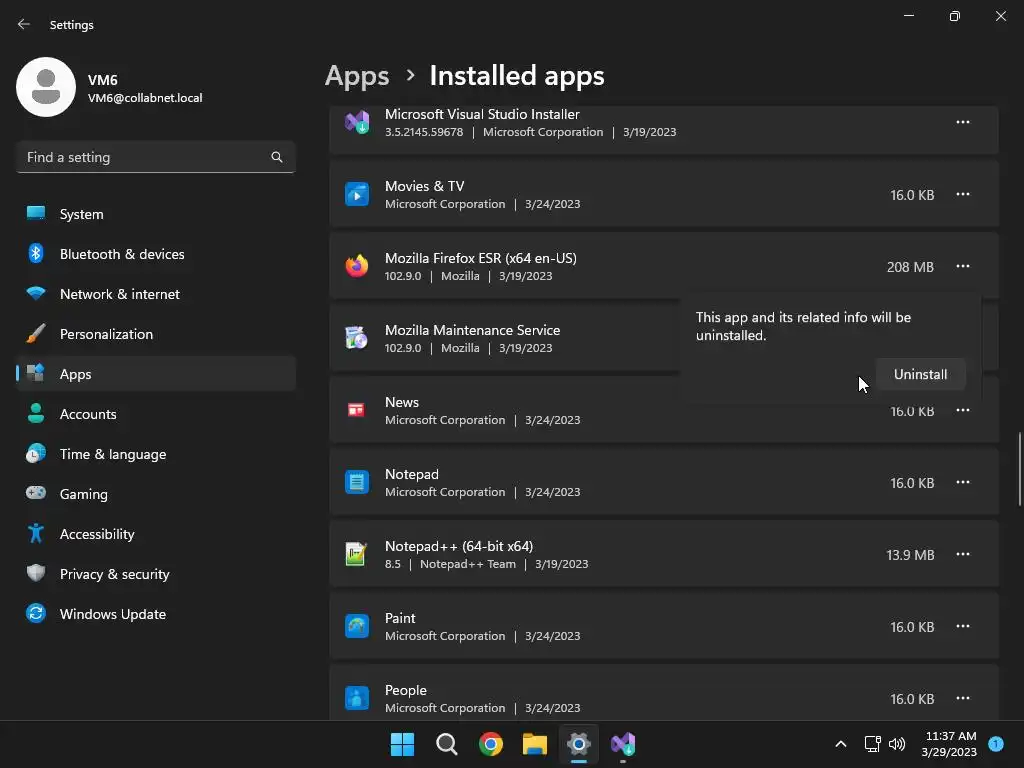
Task: Click the volume speaker tray icon
Action: click(897, 744)
